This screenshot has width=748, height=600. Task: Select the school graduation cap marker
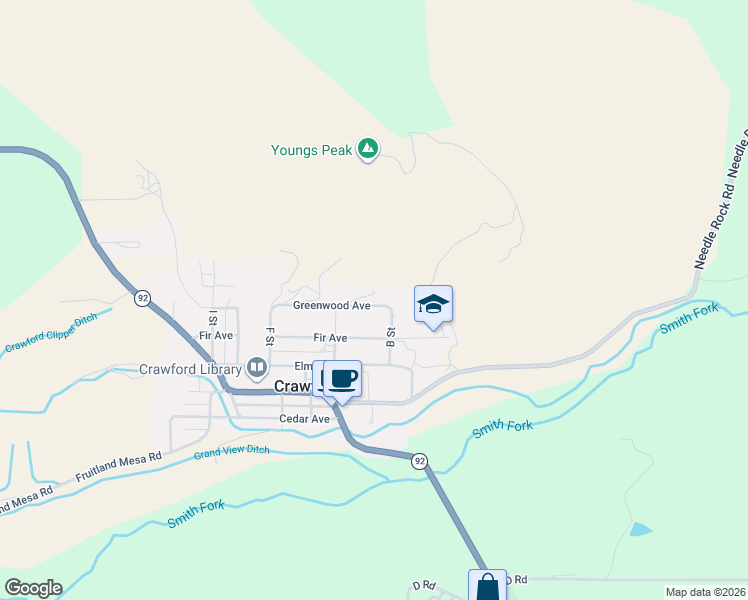click(433, 307)
